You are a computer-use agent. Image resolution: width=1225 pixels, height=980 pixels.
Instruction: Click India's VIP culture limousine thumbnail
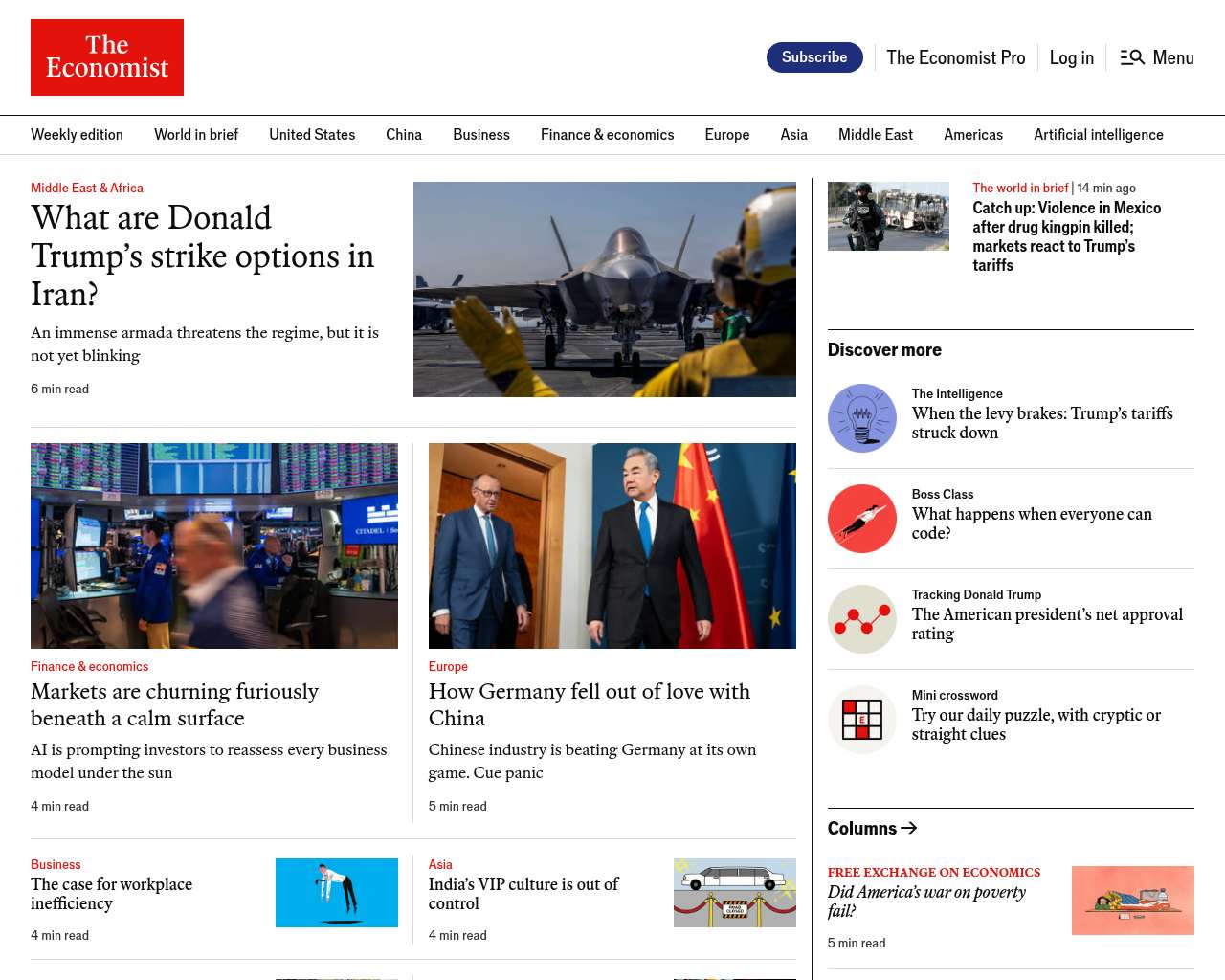coord(734,893)
